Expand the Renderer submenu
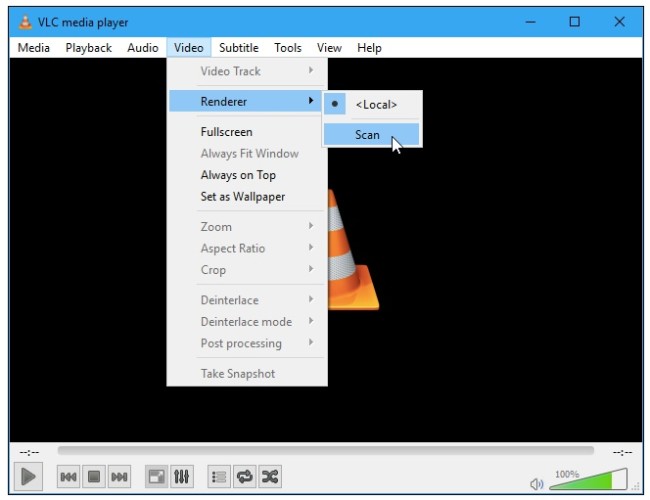 [x=245, y=102]
